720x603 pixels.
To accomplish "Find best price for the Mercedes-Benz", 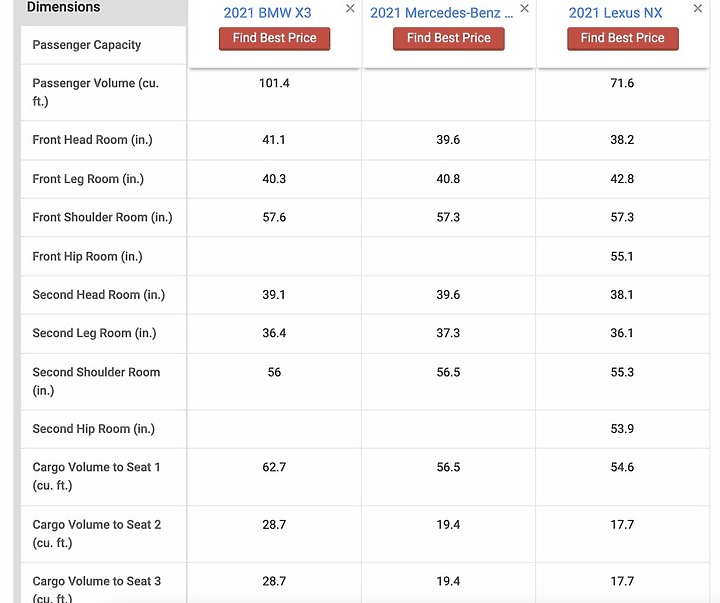I will click(448, 38).
